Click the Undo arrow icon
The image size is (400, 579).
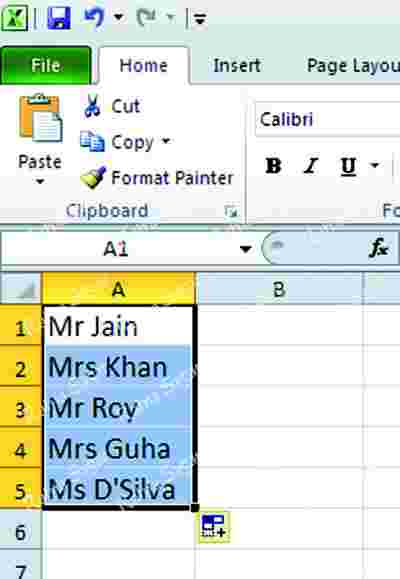(x=94, y=18)
